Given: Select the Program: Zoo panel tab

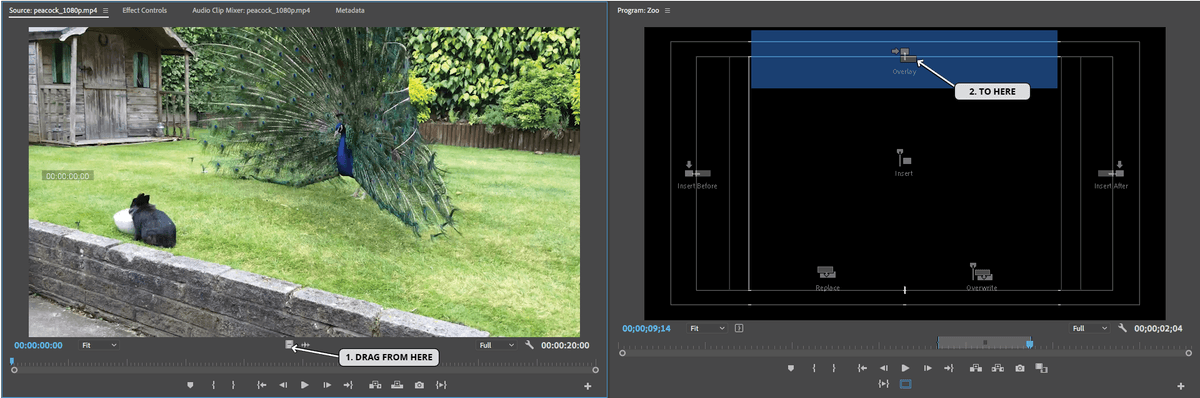Looking at the screenshot, I should coord(639,10).
